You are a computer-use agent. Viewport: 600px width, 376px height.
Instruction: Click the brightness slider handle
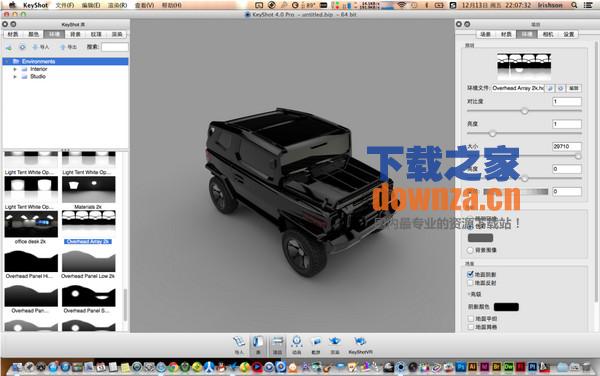[492, 133]
